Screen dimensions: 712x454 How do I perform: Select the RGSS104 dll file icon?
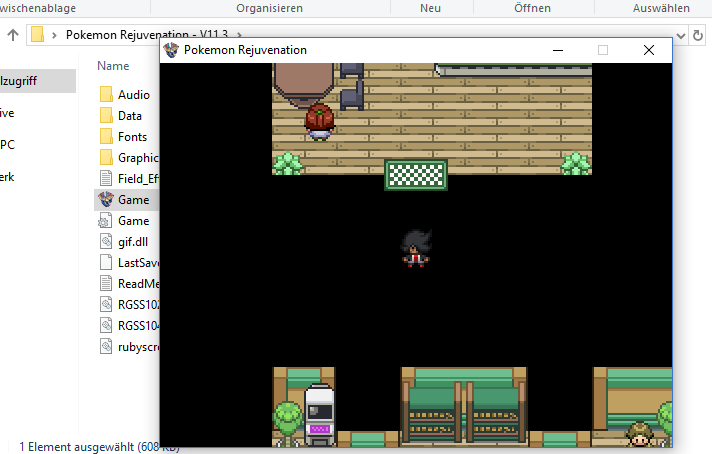point(106,325)
